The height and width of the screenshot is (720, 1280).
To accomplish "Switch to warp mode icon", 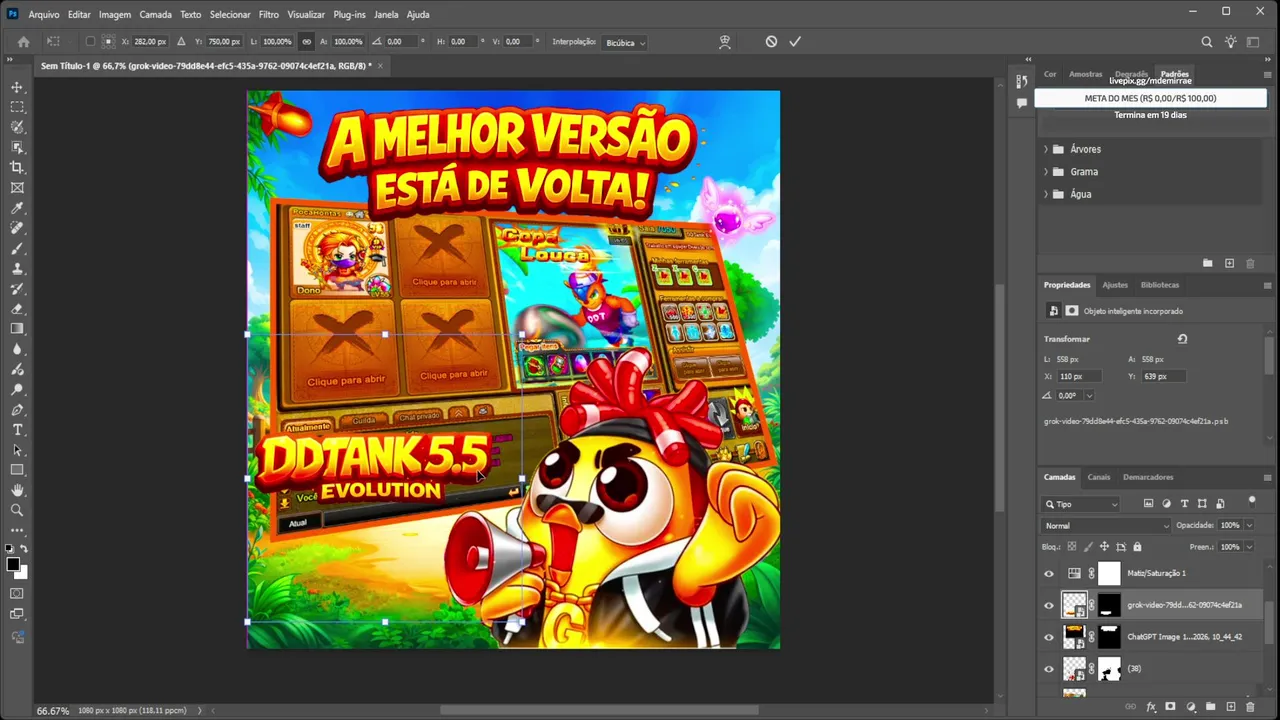I will point(725,42).
